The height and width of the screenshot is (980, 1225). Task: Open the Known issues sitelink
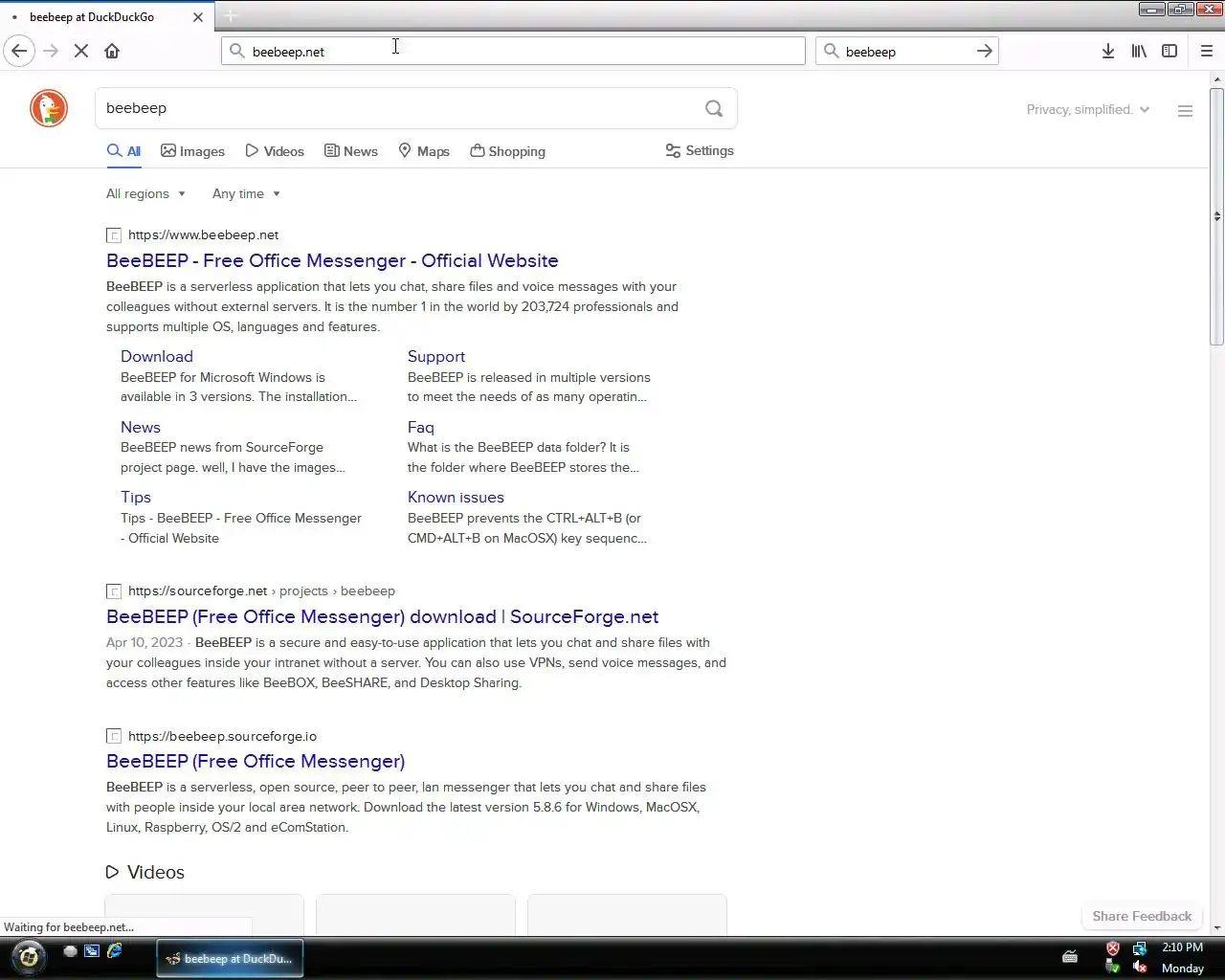point(456,497)
